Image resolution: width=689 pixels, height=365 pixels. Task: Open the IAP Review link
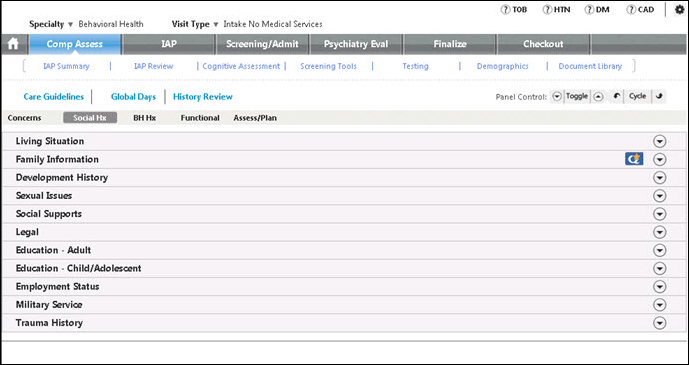coord(153,66)
